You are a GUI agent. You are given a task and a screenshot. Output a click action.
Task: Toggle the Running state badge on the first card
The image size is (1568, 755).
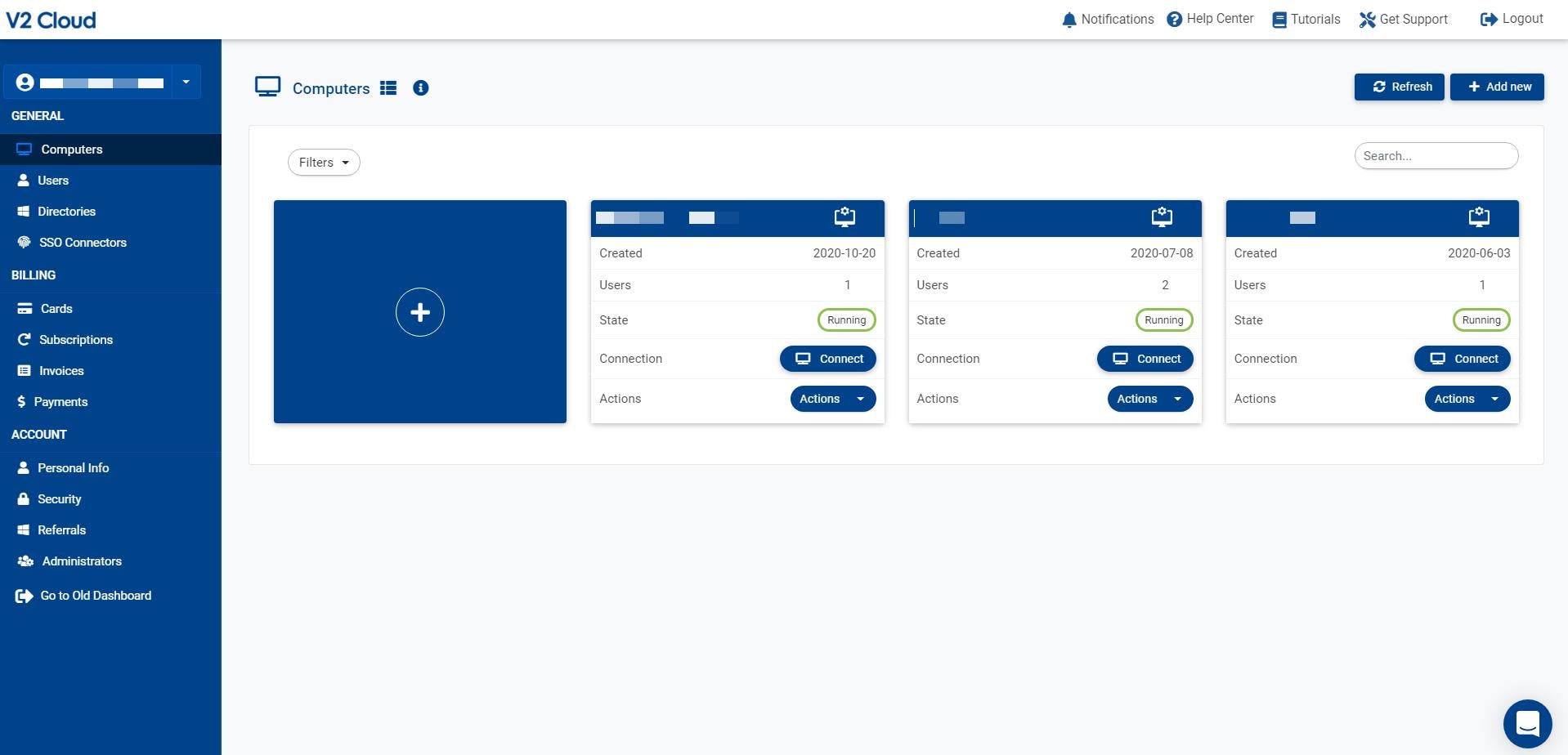pos(846,319)
